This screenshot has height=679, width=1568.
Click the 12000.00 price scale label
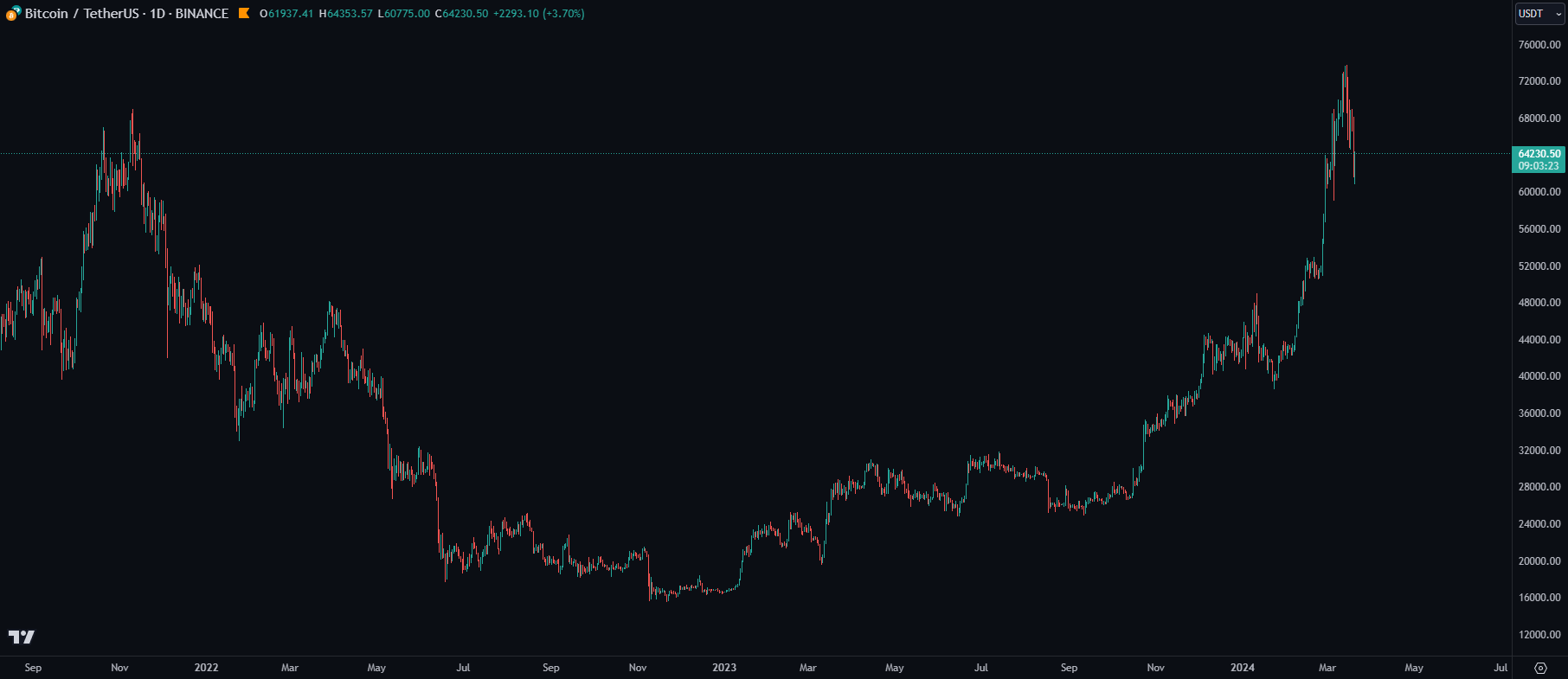click(1539, 635)
